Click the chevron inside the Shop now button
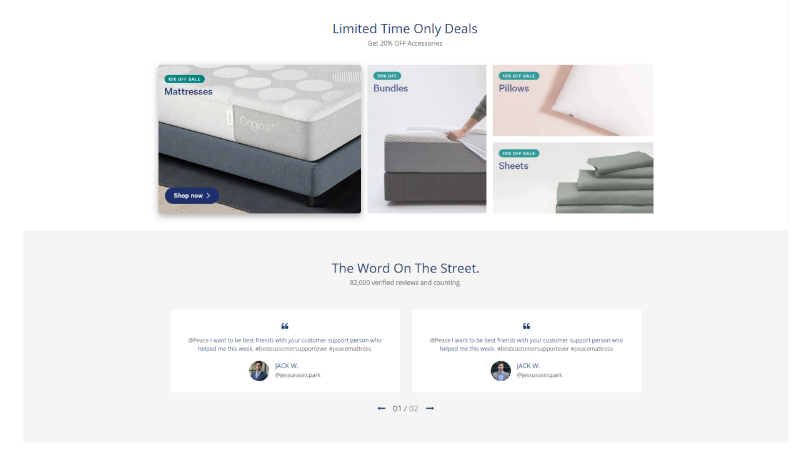This screenshot has width=808, height=453. [x=208, y=196]
